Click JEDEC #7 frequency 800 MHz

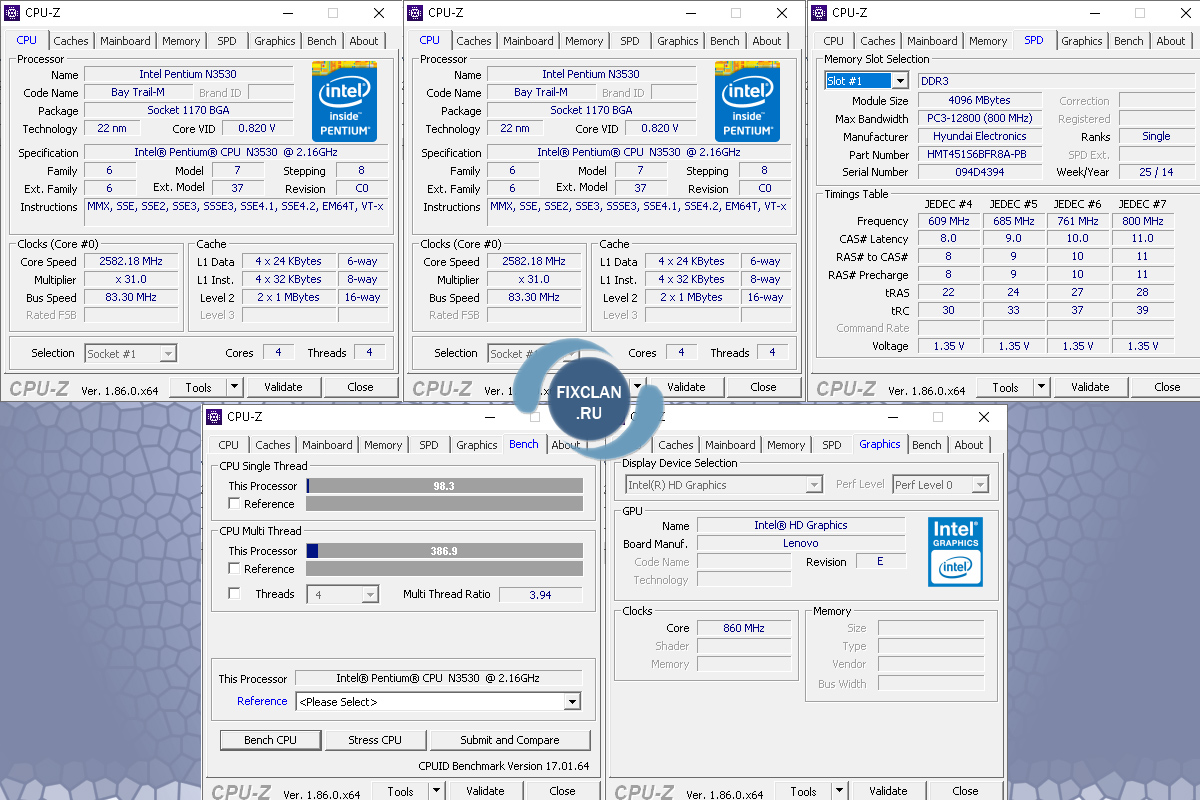(1142, 221)
